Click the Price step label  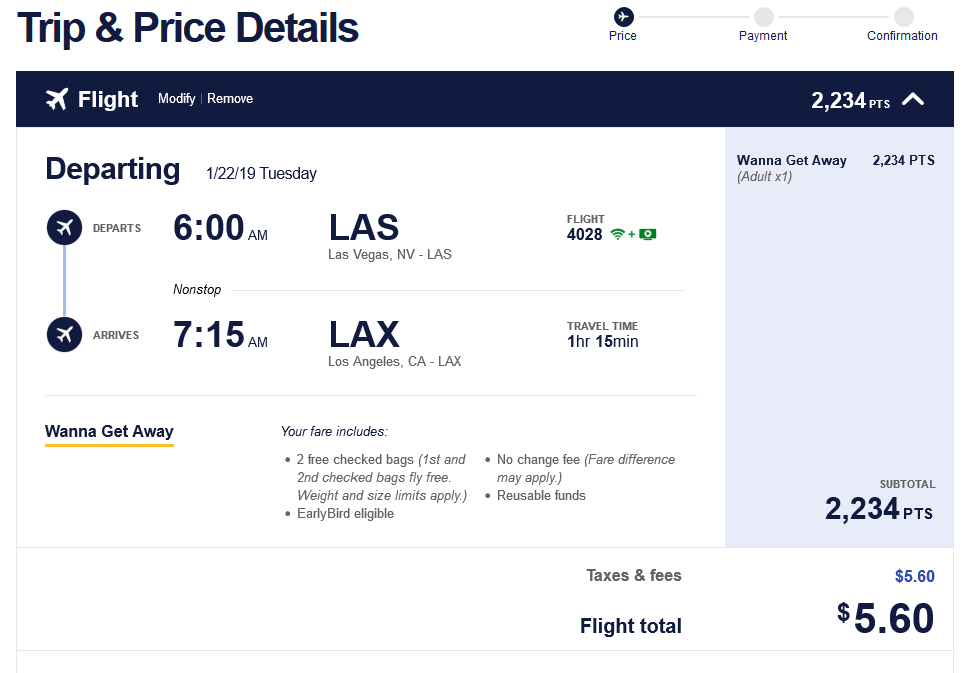pos(623,36)
